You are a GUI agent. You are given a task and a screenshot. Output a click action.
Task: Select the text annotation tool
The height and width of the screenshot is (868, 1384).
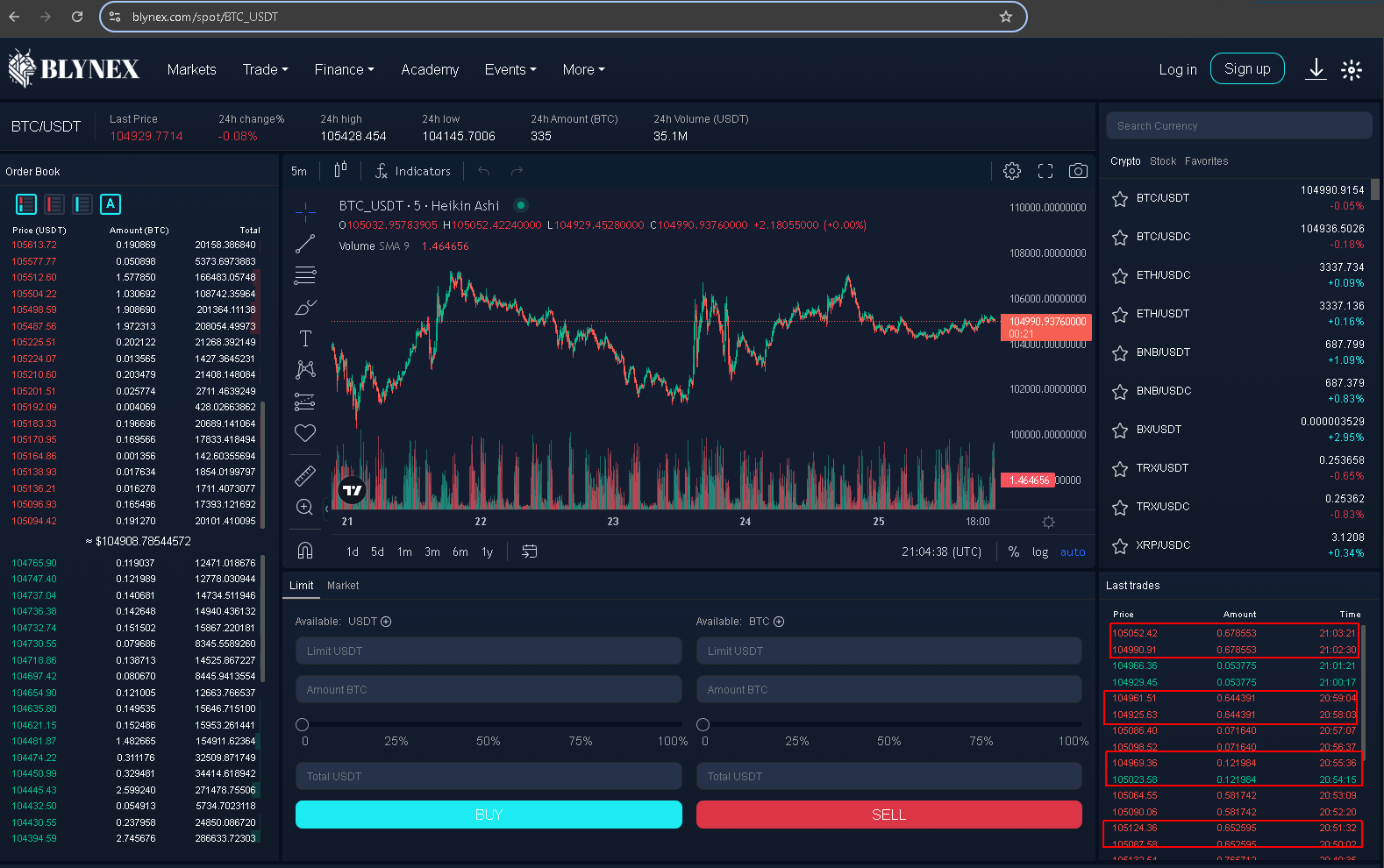(x=305, y=338)
